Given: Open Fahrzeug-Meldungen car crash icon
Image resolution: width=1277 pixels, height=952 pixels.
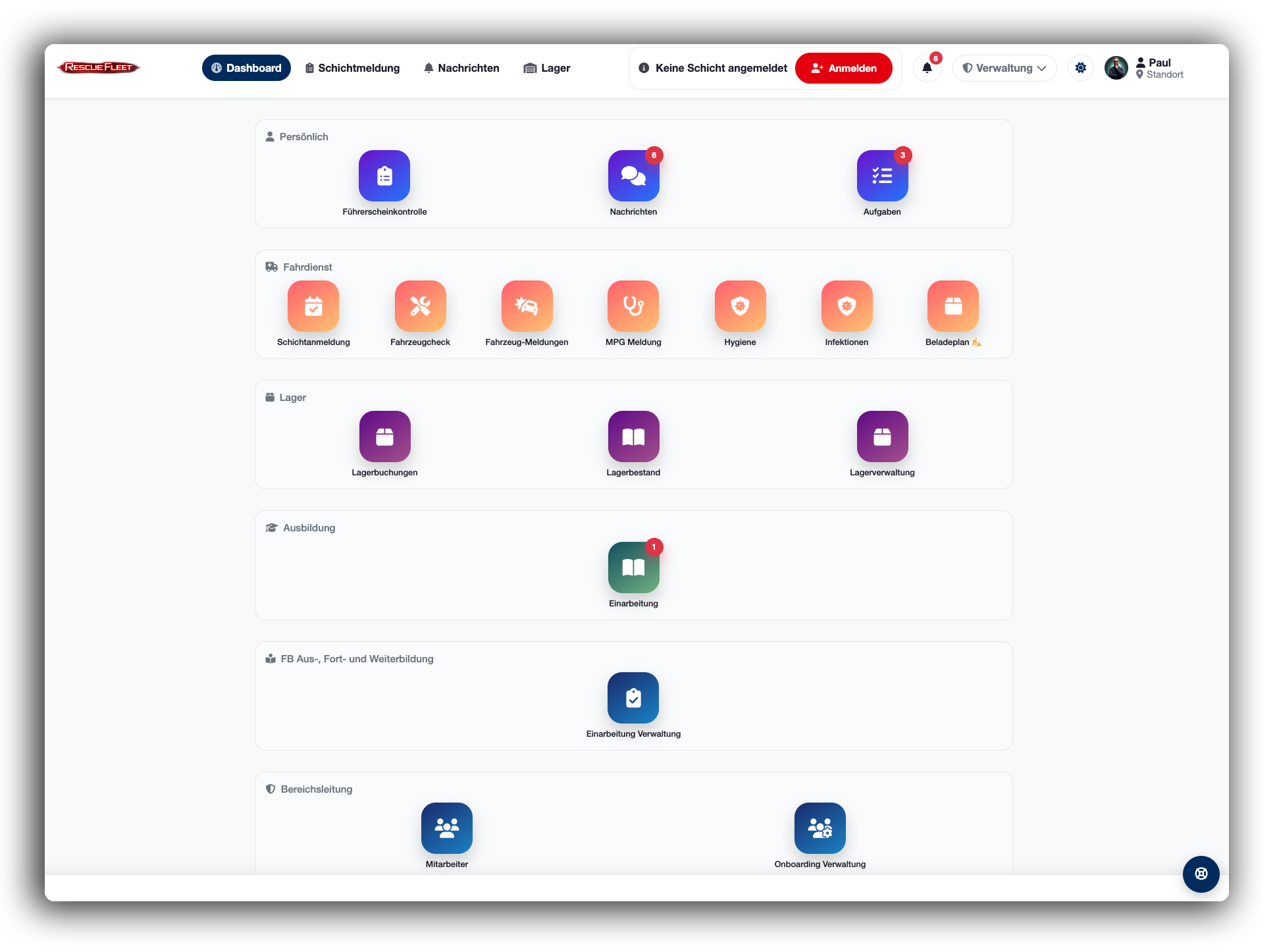Looking at the screenshot, I should pos(527,306).
